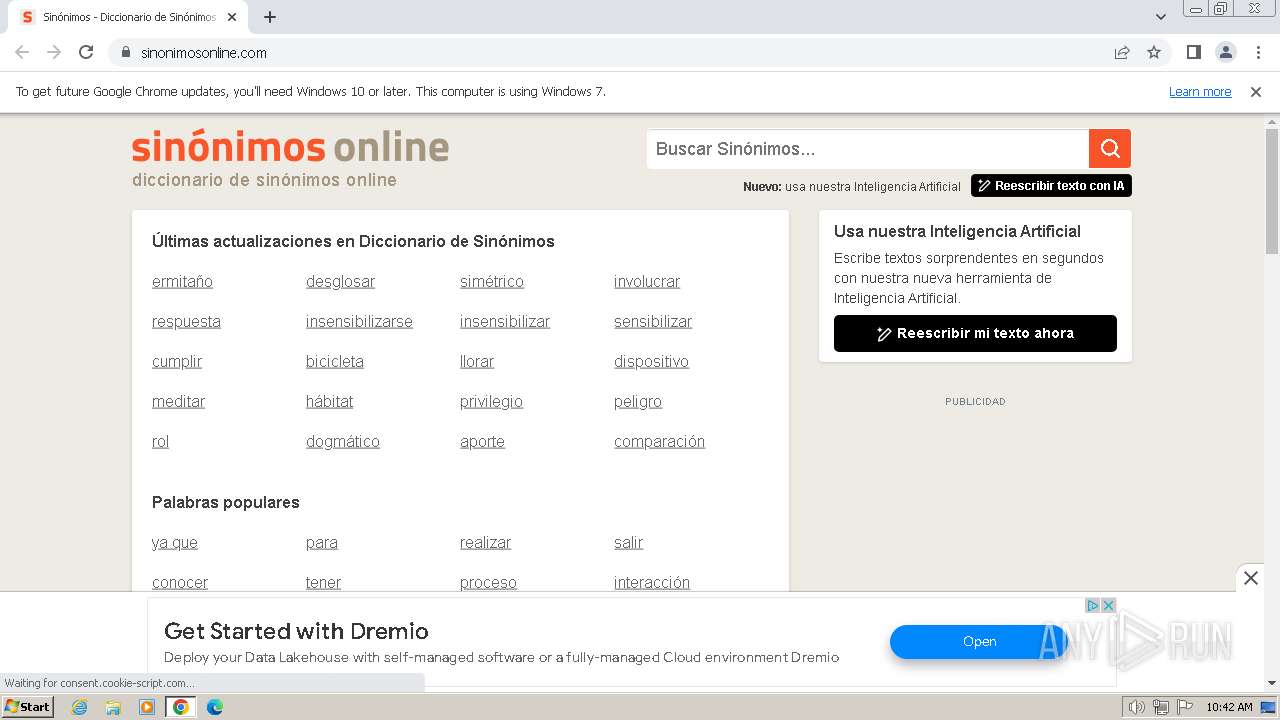Screen dimensions: 1280x720
Task: Open the popular word realizar
Action: click(x=485, y=543)
